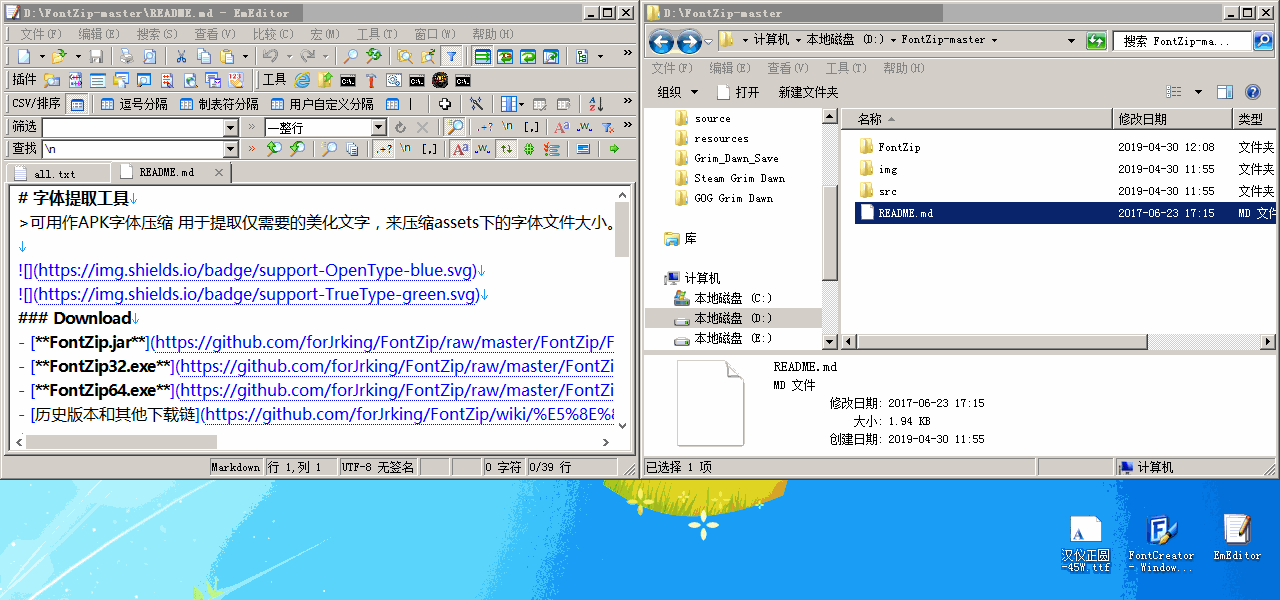Toggle Match Case Aa in the Find bar
The height and width of the screenshot is (600, 1280).
point(460,149)
